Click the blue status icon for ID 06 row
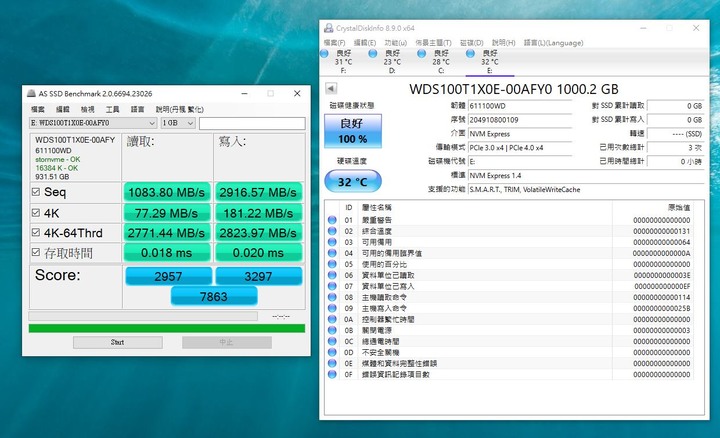Screen dimensions: 720x438 click(x=332, y=275)
